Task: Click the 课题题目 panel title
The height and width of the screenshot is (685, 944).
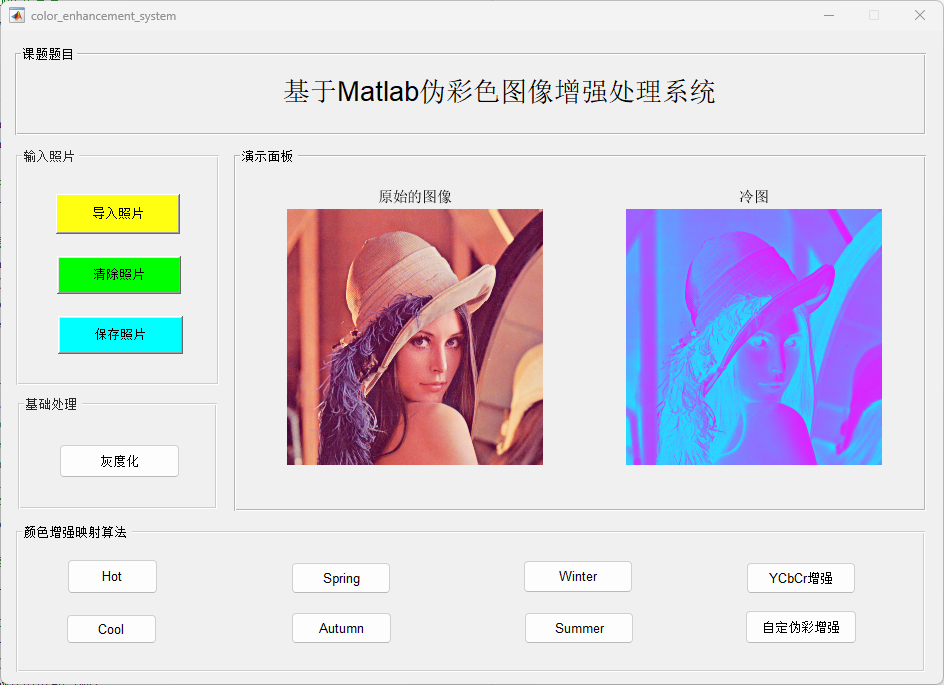Action: [x=48, y=54]
